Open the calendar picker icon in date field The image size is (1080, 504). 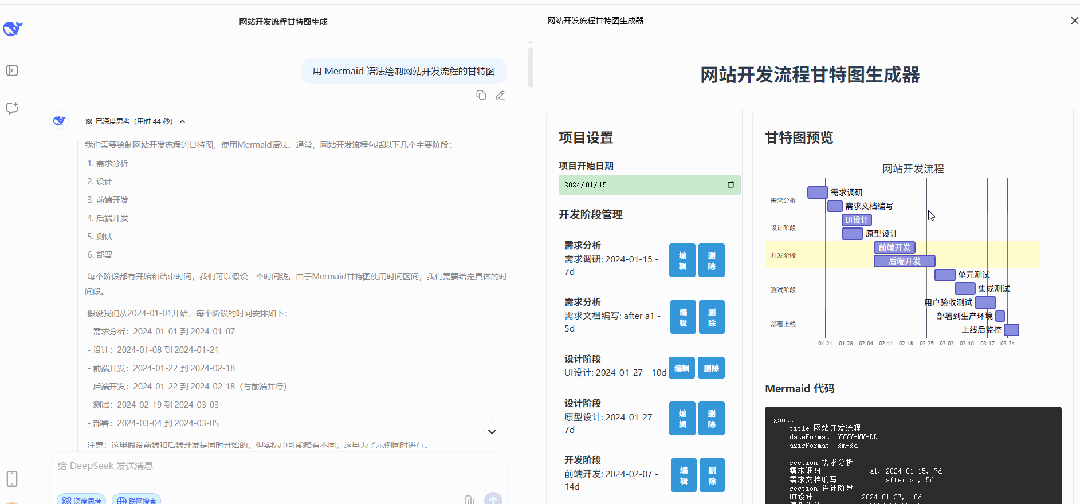click(x=731, y=185)
